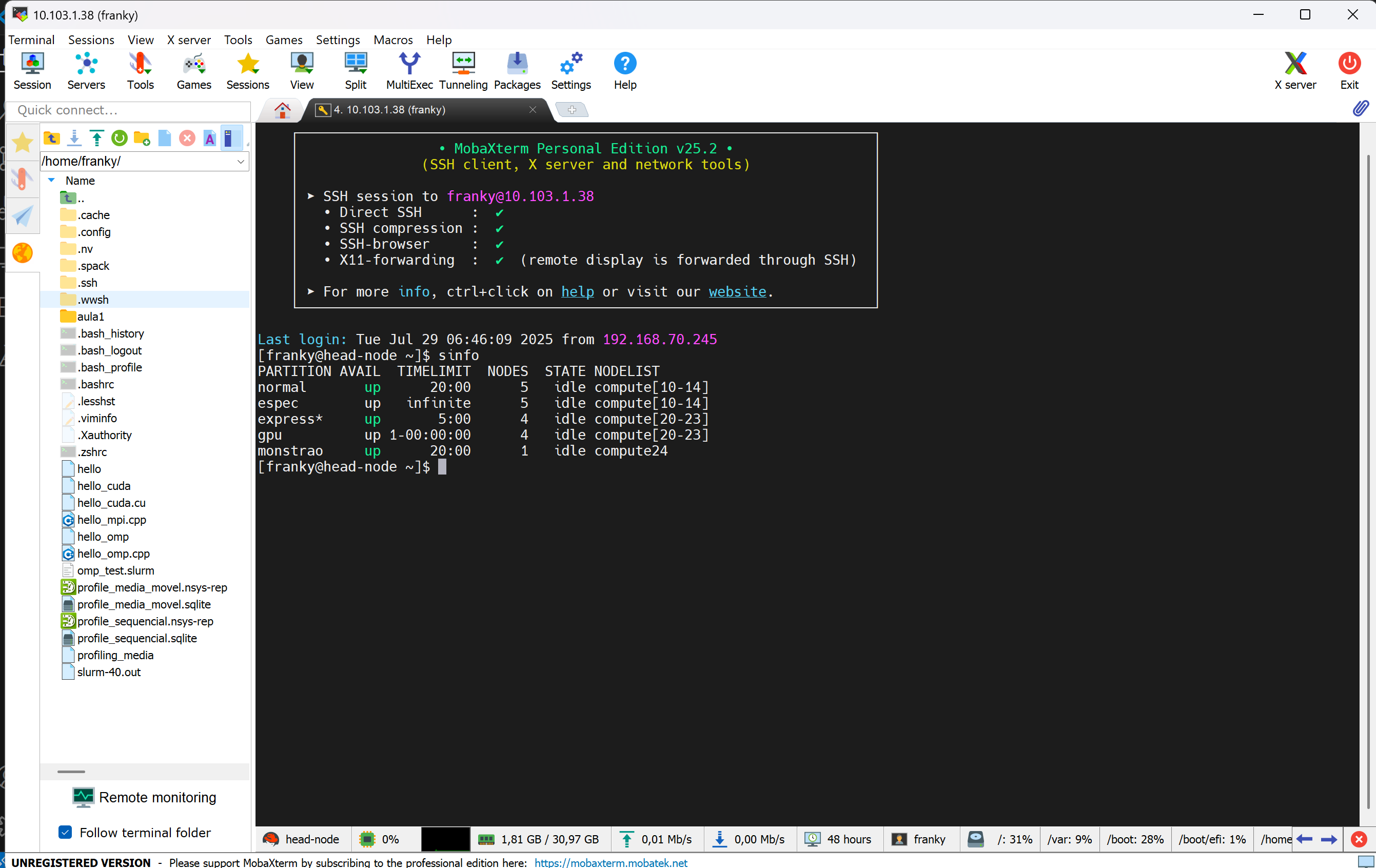The image size is (1376, 868).
Task: Click the create new folder icon
Action: point(141,137)
